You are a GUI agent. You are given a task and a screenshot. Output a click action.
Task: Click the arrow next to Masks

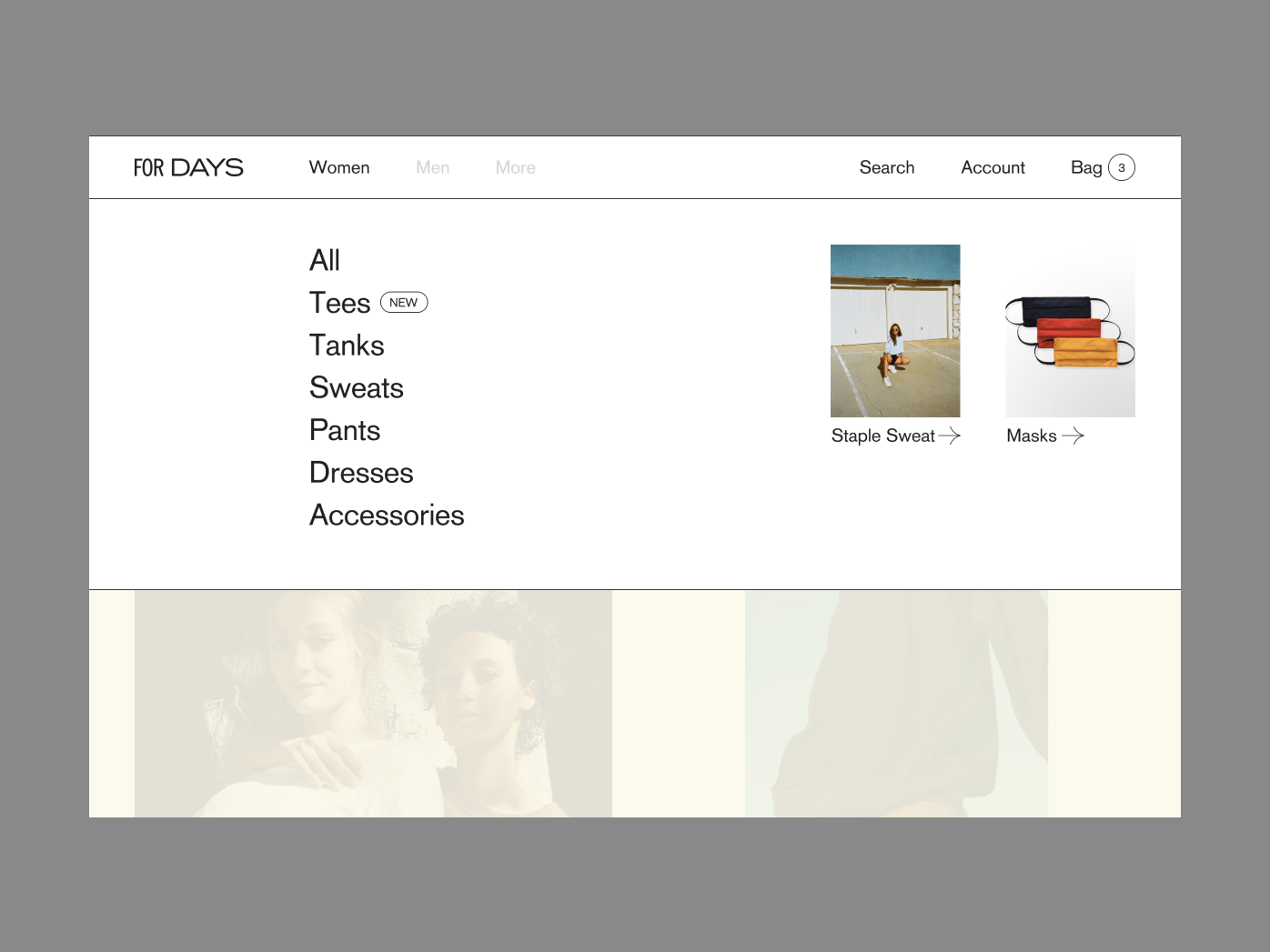click(x=1073, y=436)
